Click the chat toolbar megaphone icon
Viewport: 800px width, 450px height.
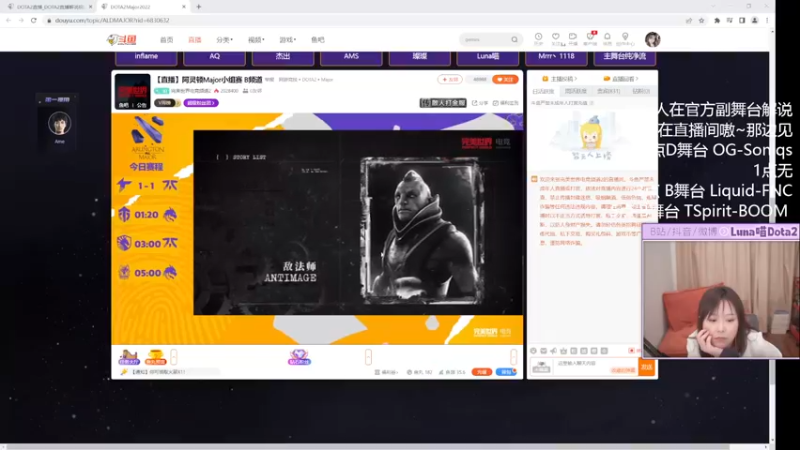pyautogui.click(x=553, y=351)
